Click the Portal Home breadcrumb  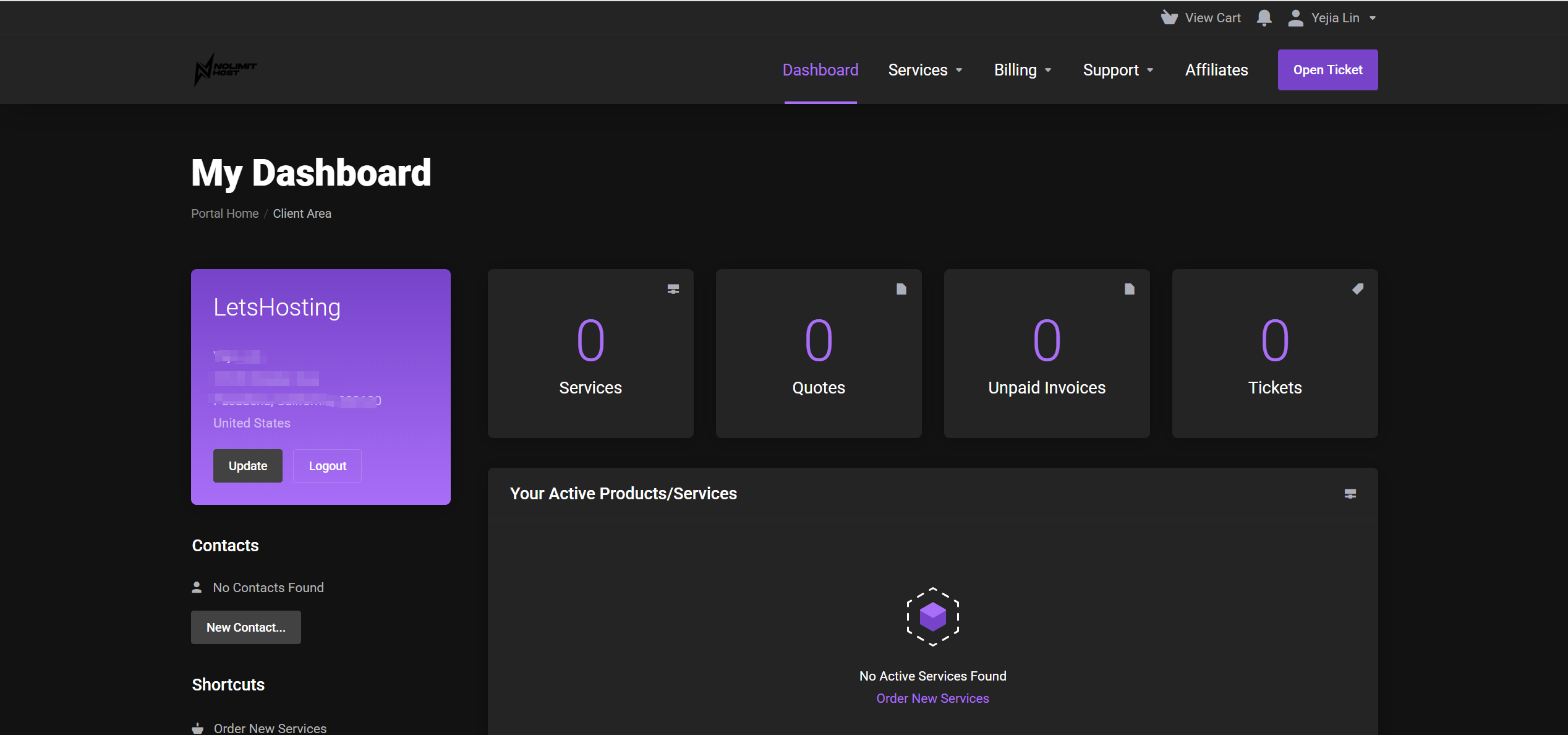tap(224, 213)
